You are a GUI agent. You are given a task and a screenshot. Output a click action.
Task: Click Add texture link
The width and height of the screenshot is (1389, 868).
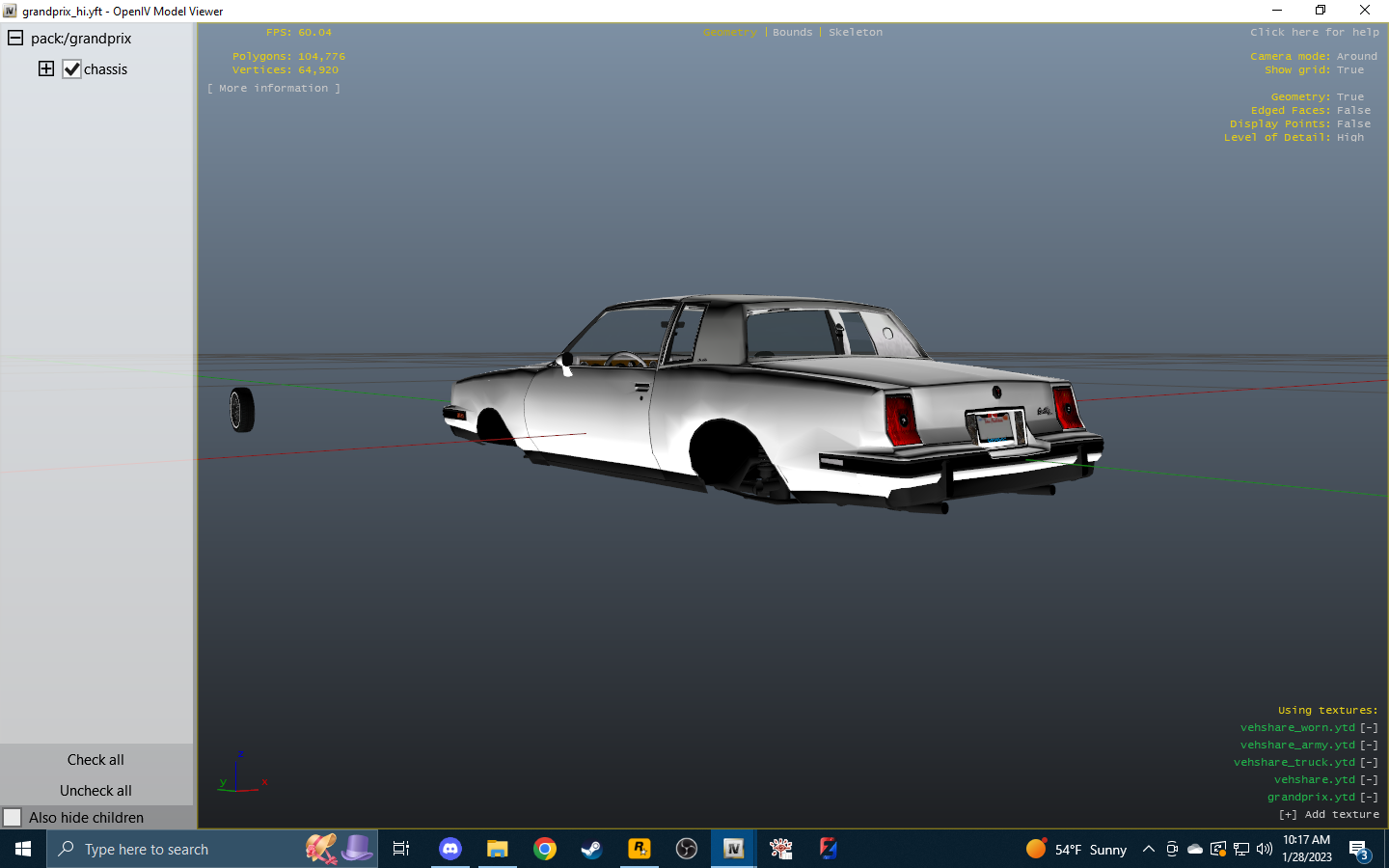1328,815
